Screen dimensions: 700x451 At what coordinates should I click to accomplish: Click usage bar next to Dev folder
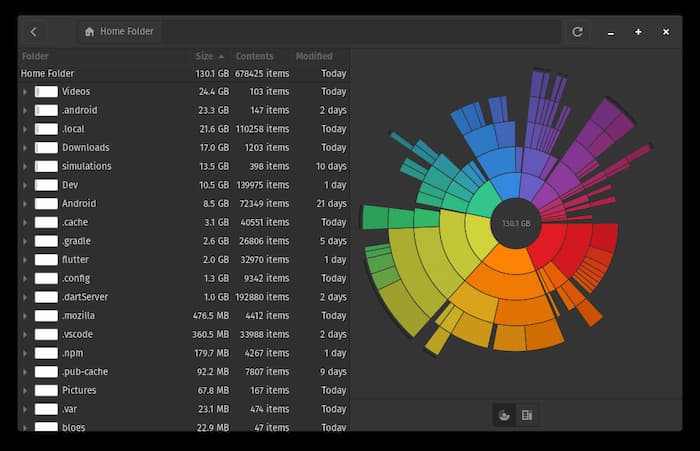tap(46, 185)
